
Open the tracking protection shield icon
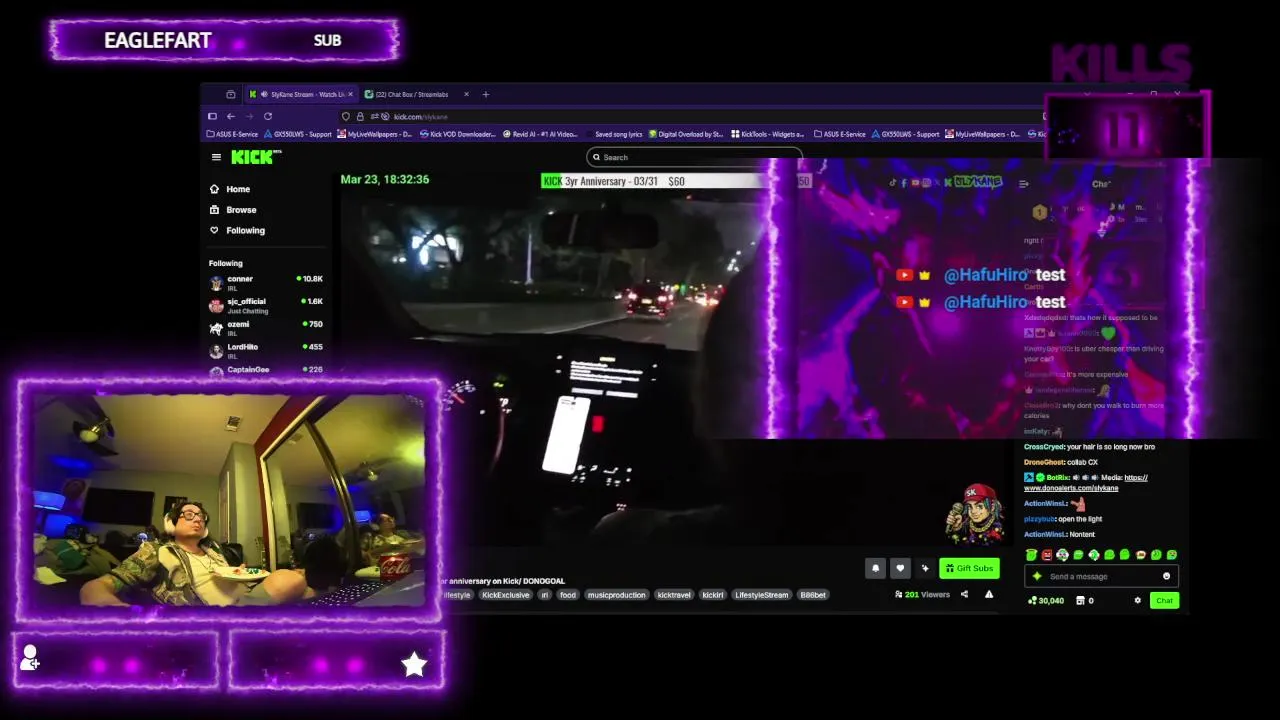[x=347, y=116]
